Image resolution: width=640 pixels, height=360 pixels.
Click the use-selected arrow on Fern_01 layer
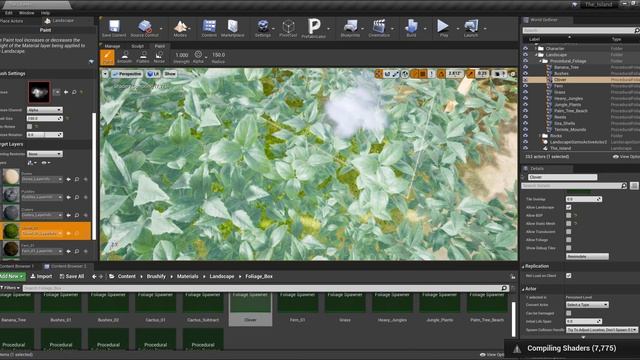click(68, 251)
